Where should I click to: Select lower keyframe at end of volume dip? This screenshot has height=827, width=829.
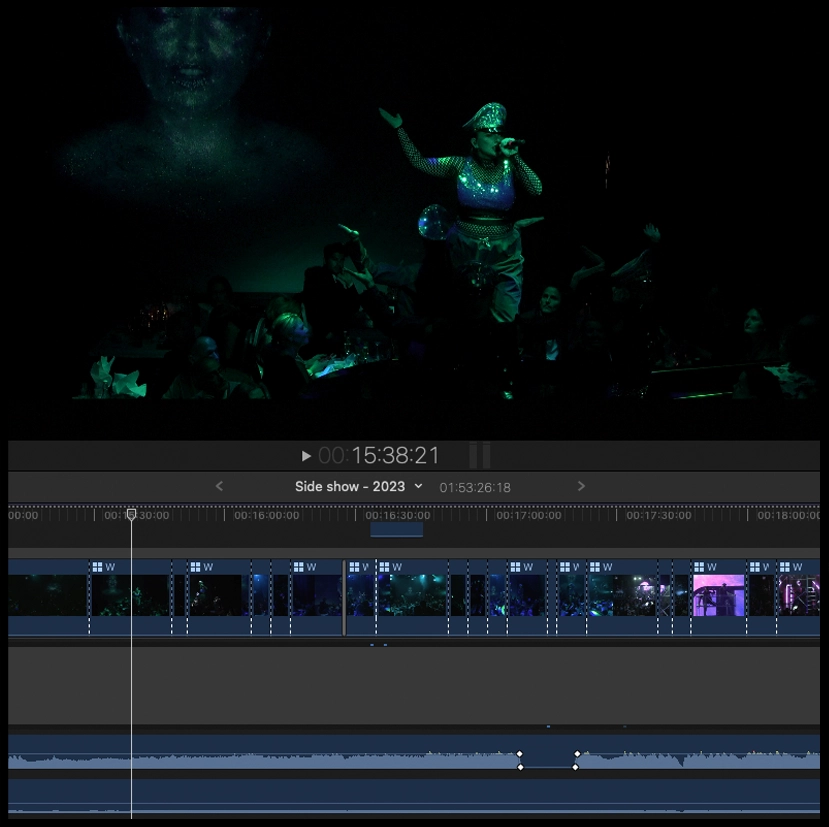tap(575, 767)
